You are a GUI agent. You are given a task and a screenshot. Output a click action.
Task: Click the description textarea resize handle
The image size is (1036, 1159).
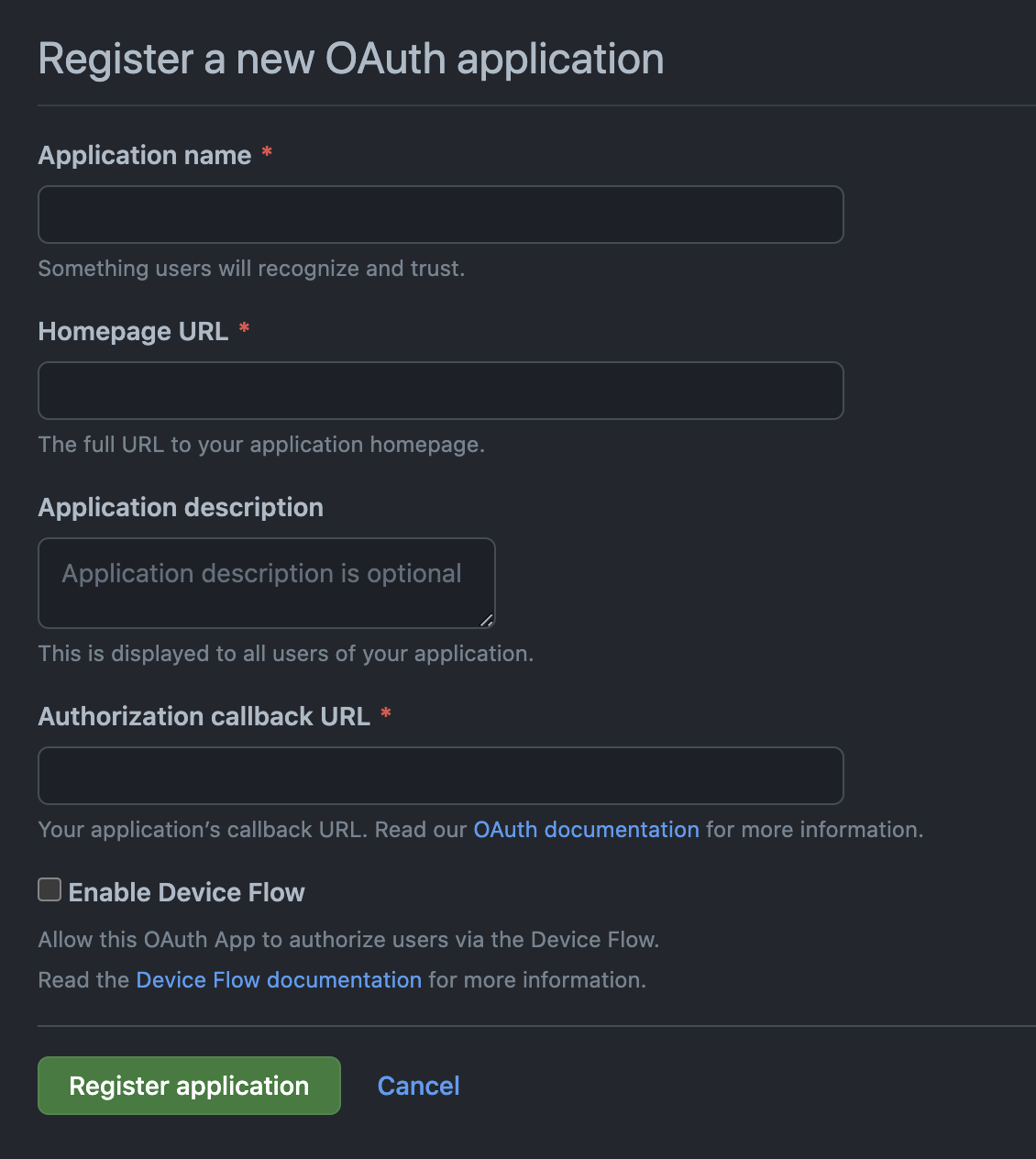(x=486, y=620)
